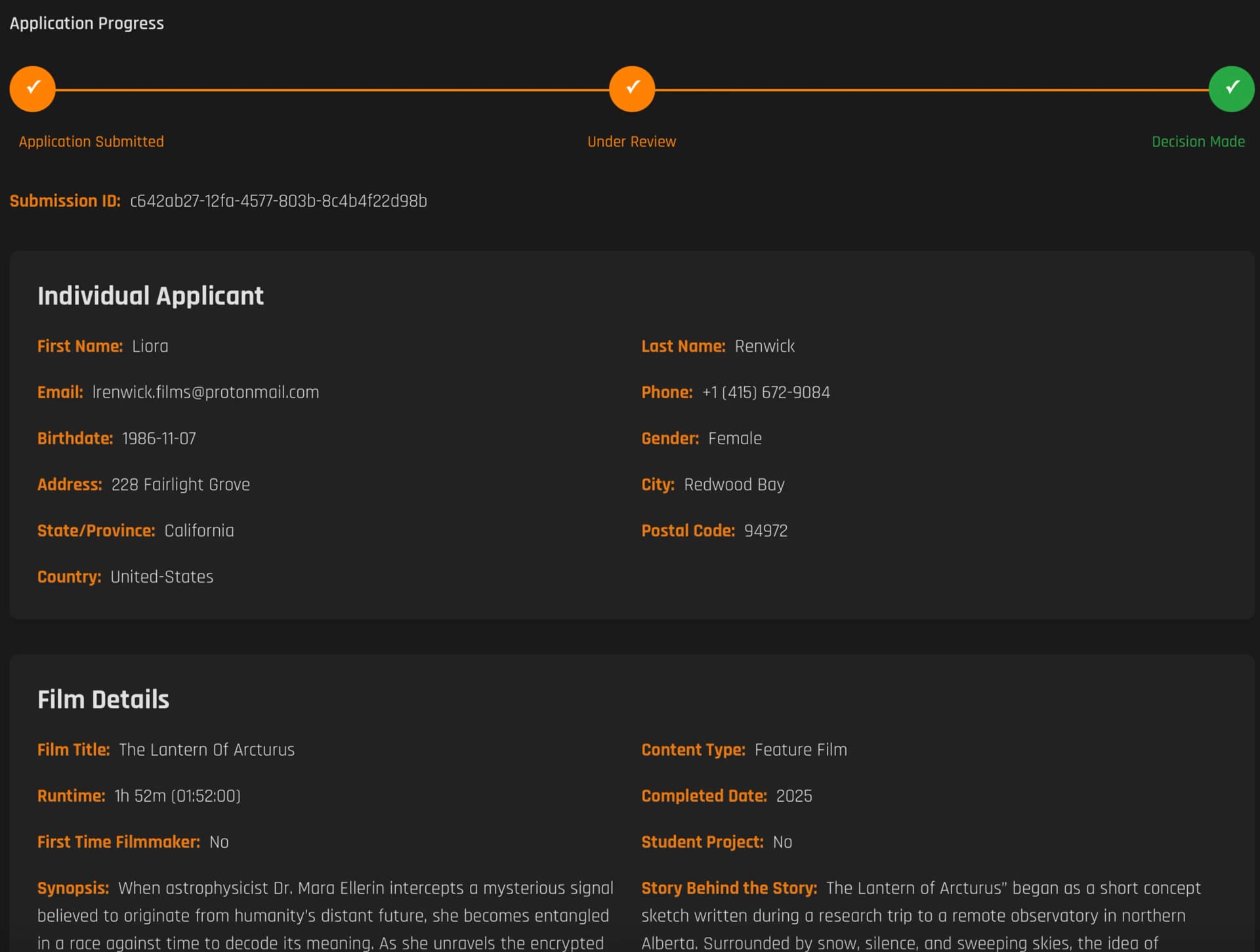1260x952 pixels.
Task: Click the Decision Made step label
Action: 1198,141
